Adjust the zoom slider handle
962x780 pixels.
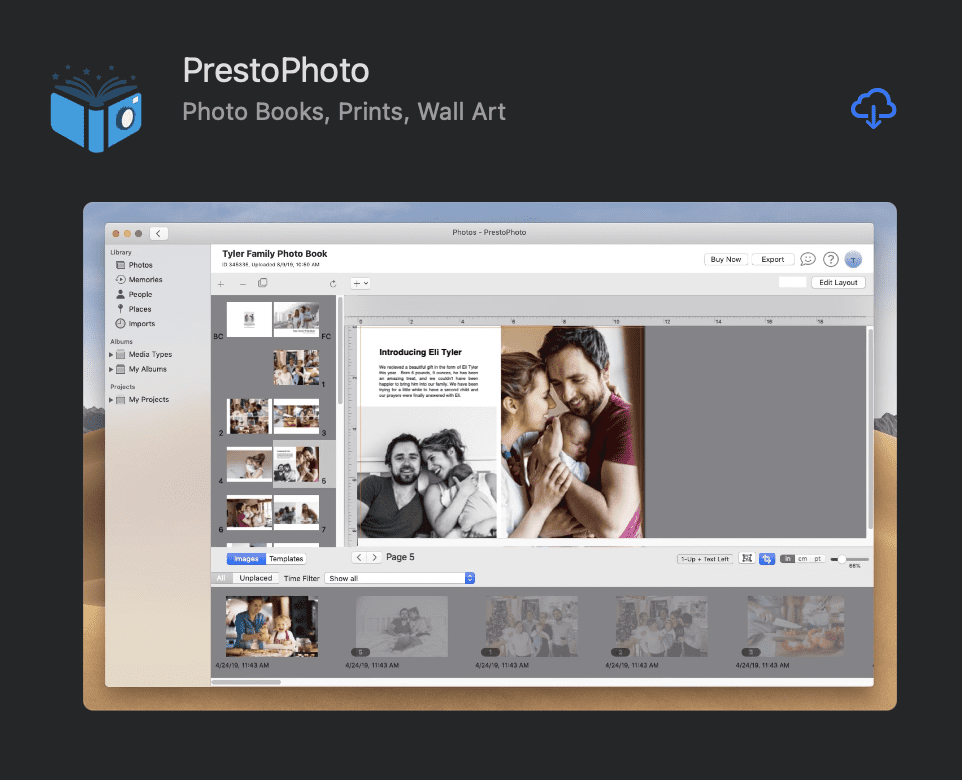pyautogui.click(x=842, y=559)
